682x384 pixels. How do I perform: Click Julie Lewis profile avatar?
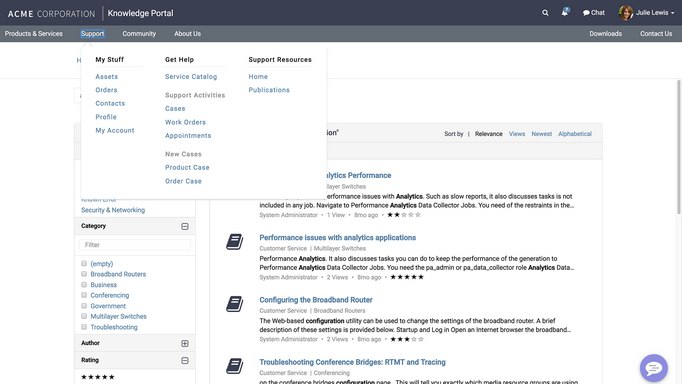[x=625, y=13]
